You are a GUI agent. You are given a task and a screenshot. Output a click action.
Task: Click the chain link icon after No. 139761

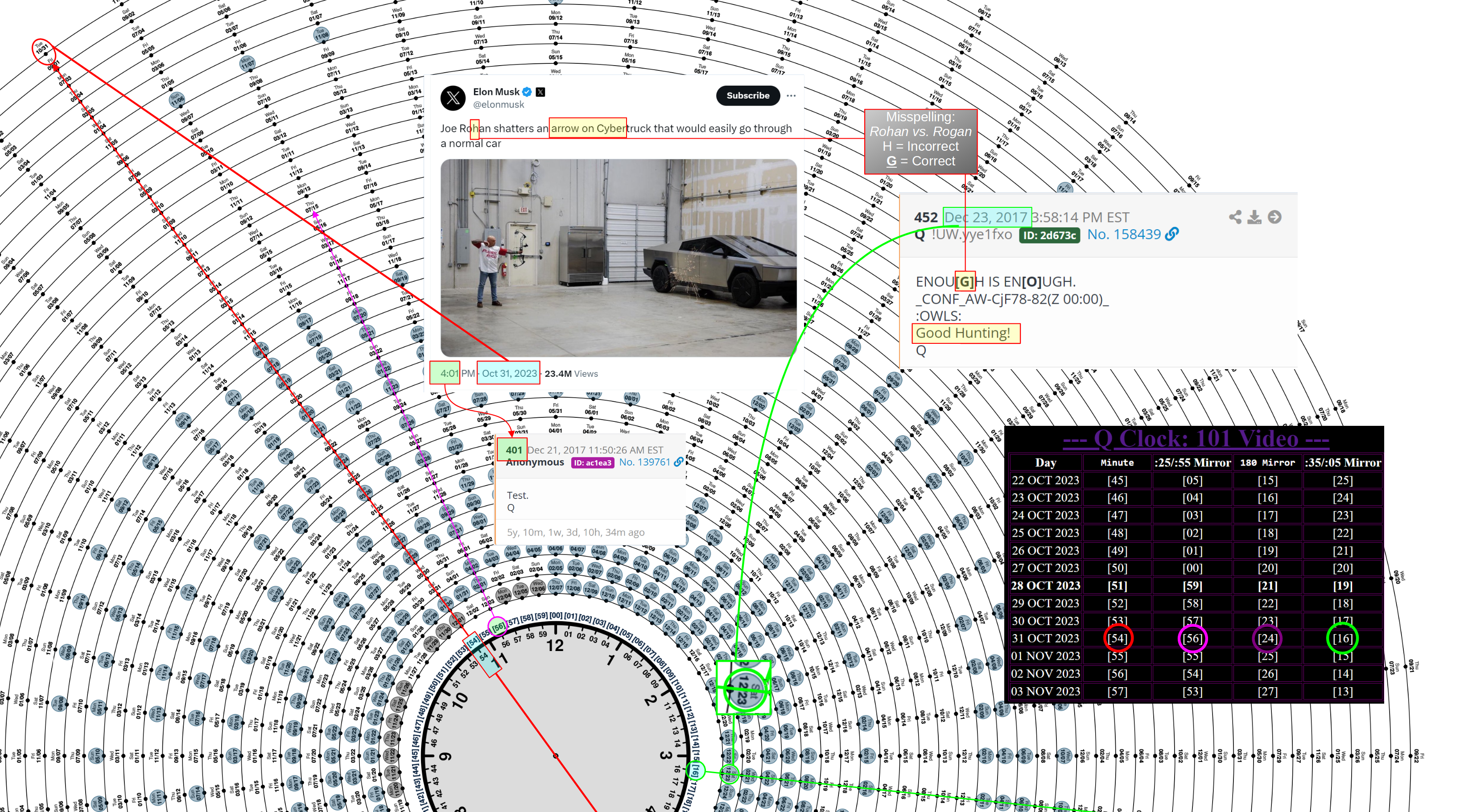(x=678, y=462)
